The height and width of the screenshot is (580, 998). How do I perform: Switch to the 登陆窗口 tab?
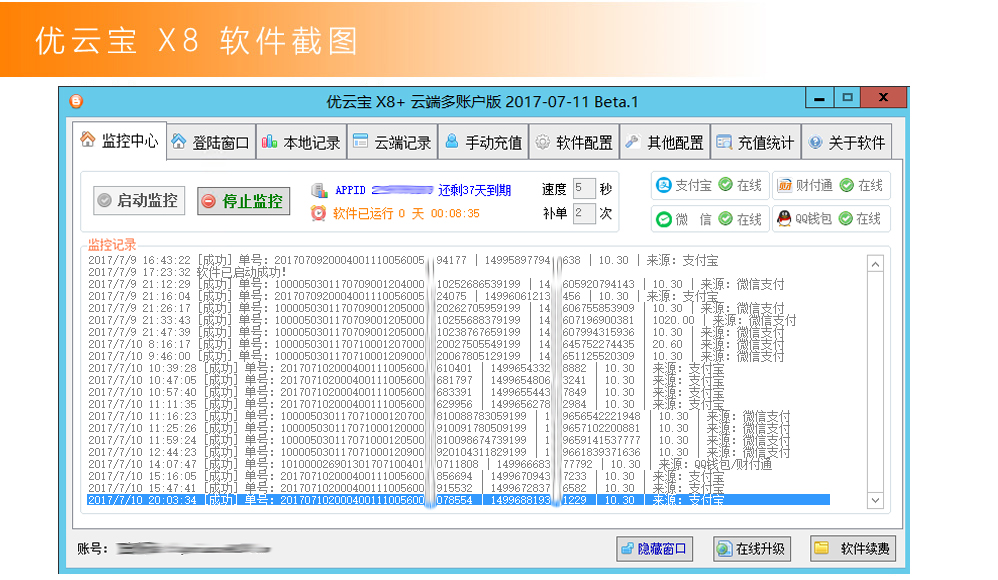click(x=209, y=142)
